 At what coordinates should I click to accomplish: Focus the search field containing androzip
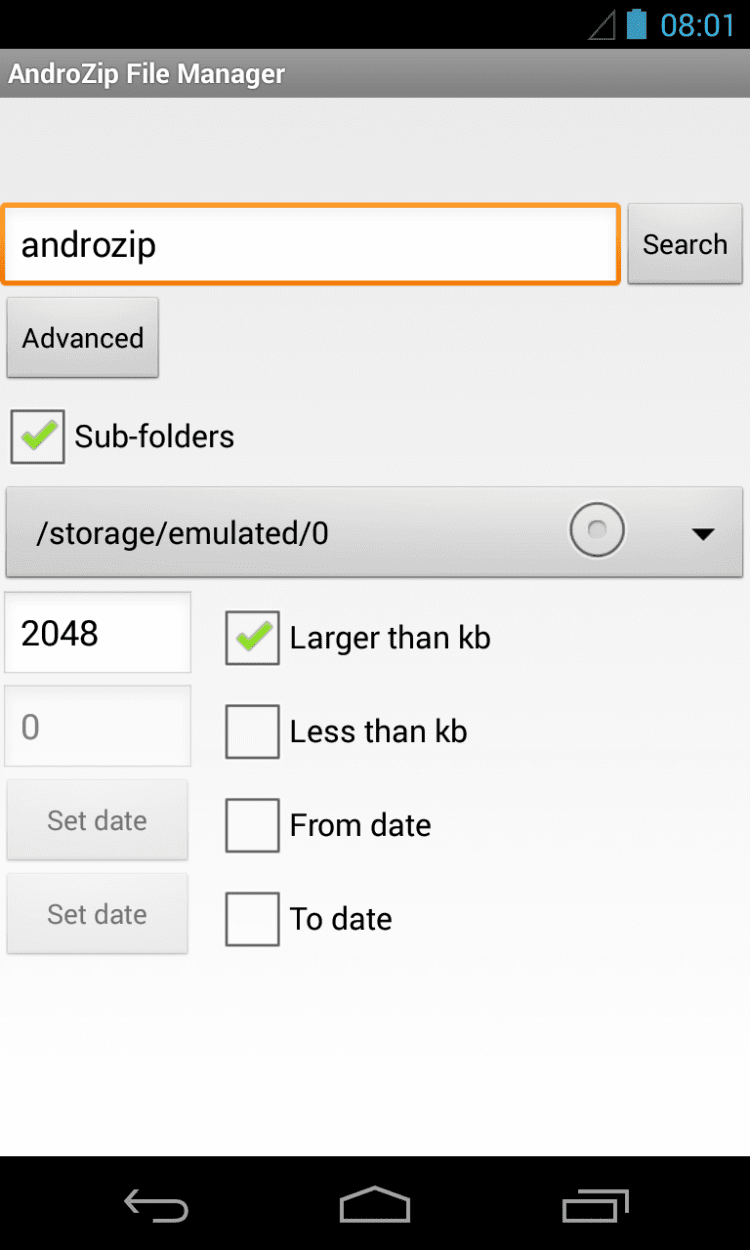[x=310, y=245]
